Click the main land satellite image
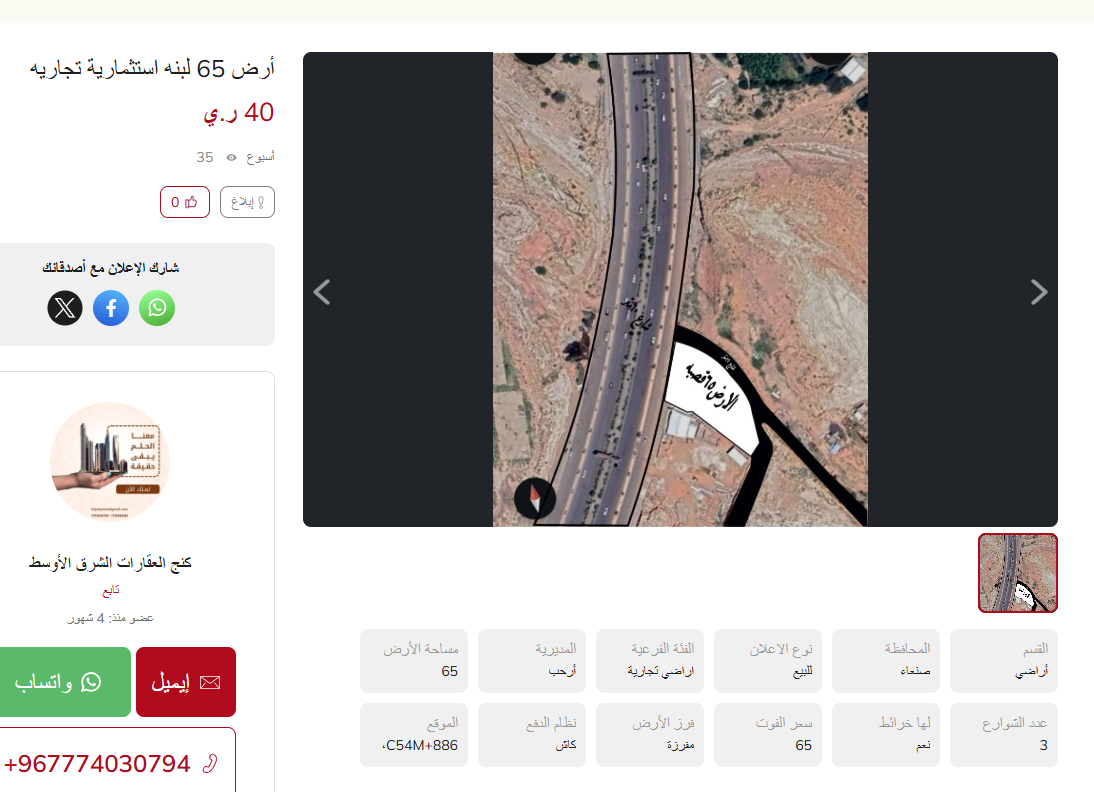This screenshot has width=1094, height=792. (680, 289)
